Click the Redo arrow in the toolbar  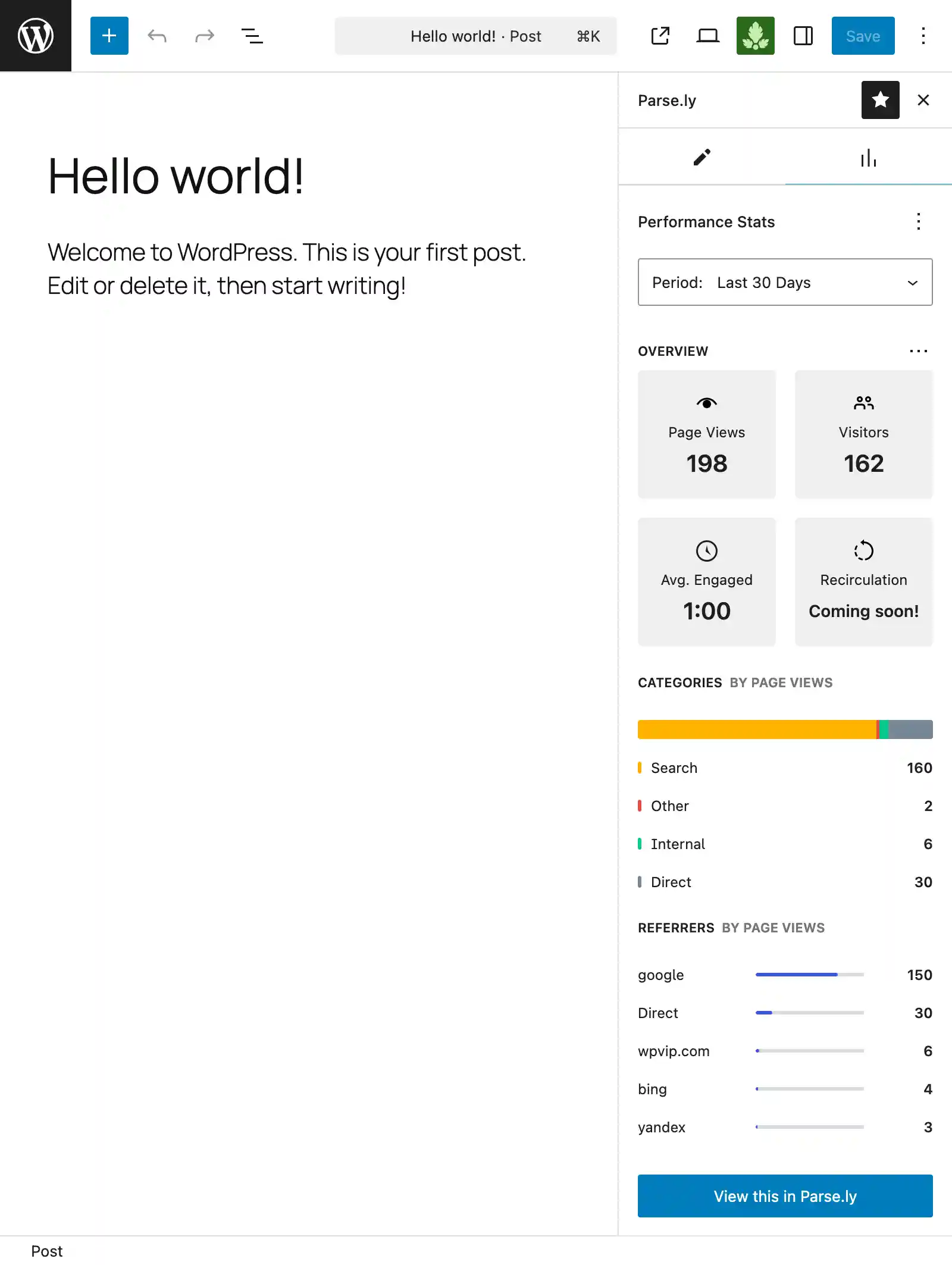204,36
